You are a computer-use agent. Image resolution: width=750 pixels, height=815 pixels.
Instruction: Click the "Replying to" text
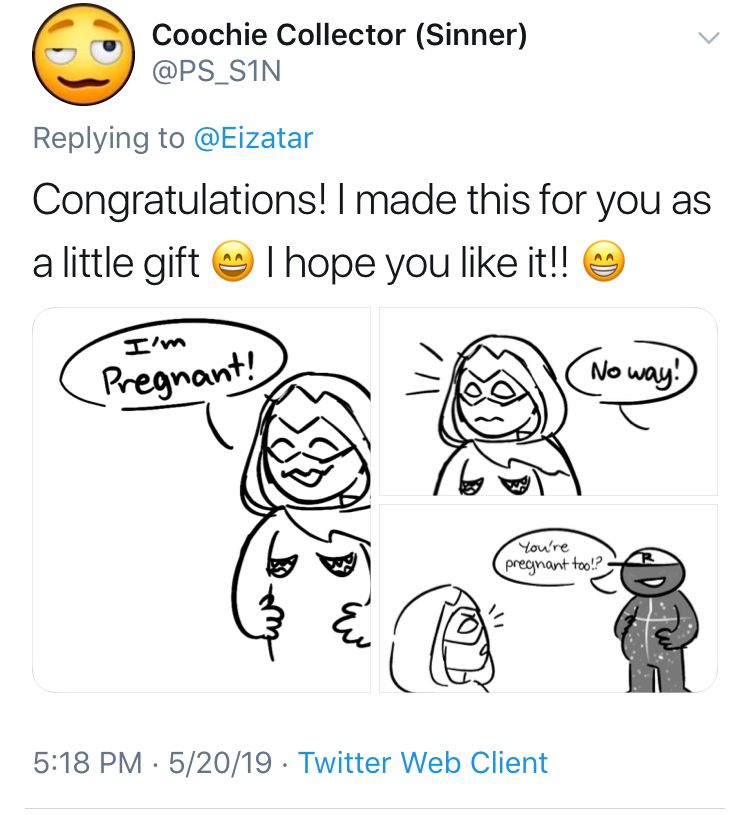click(x=109, y=138)
